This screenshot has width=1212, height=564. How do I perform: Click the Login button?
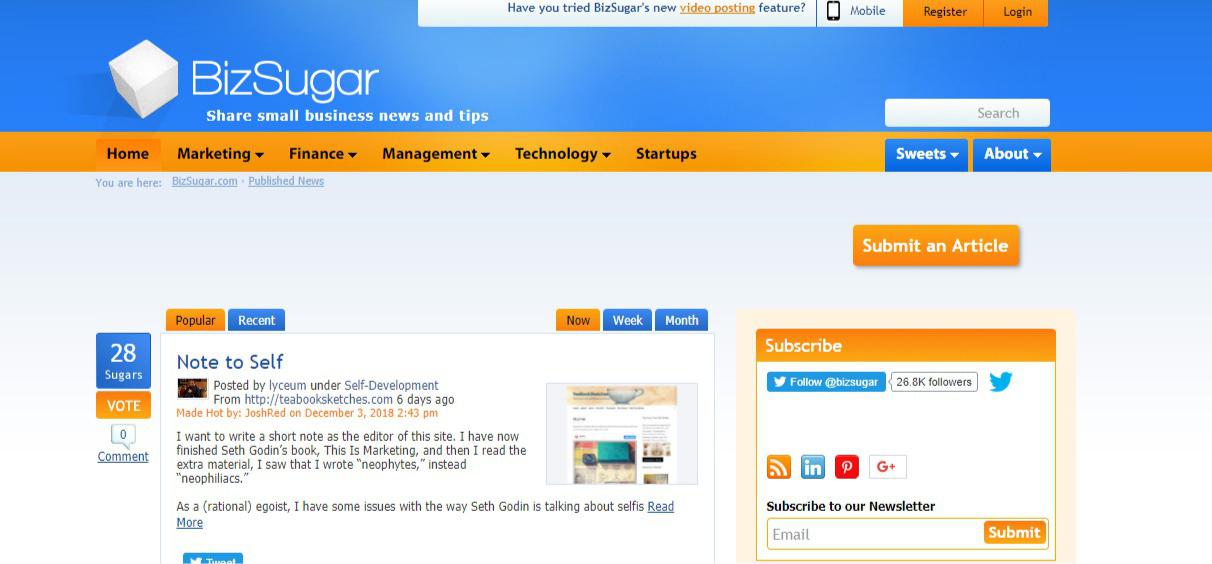1017,12
